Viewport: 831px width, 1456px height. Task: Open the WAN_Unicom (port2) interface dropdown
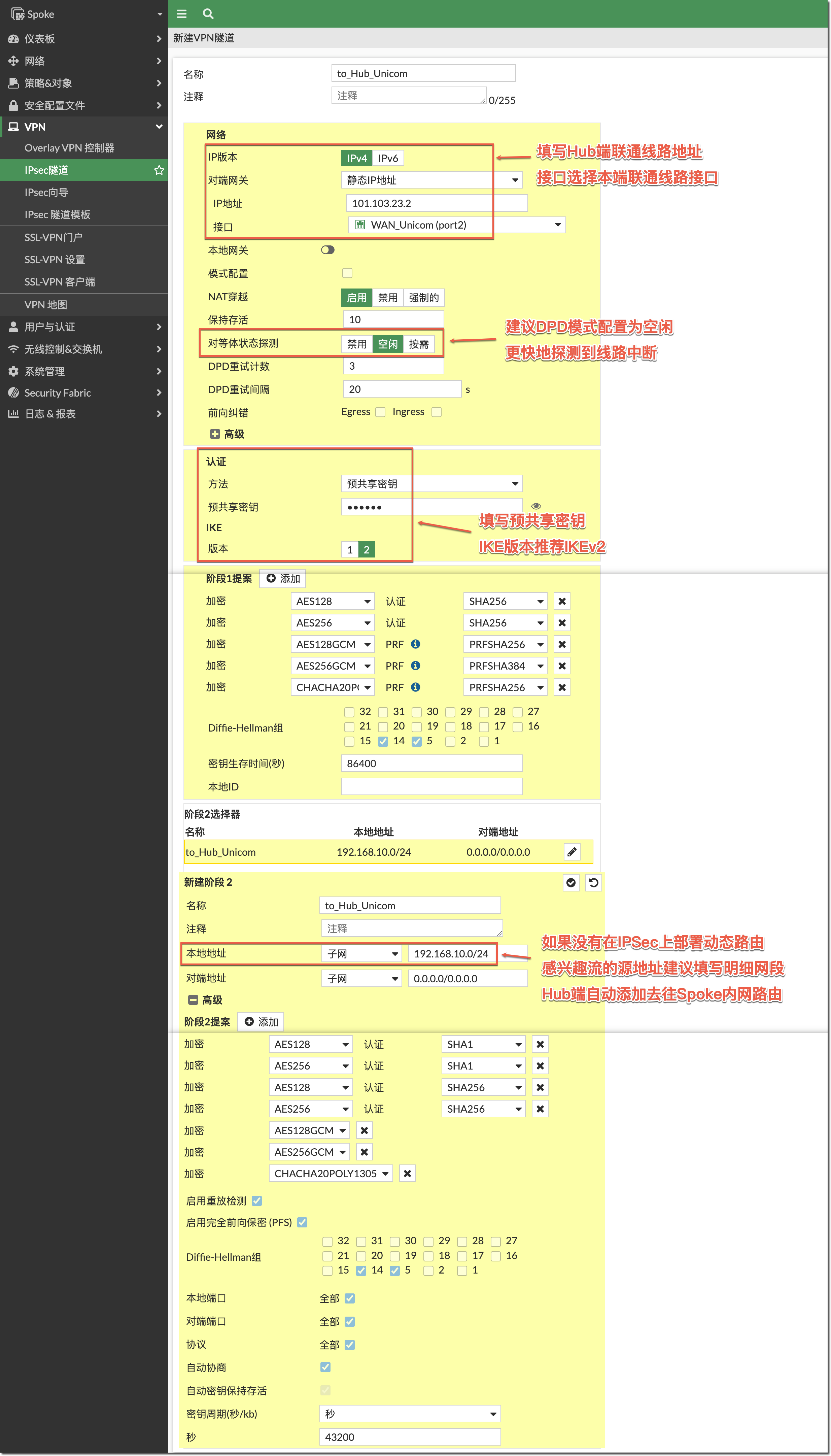tap(457, 225)
